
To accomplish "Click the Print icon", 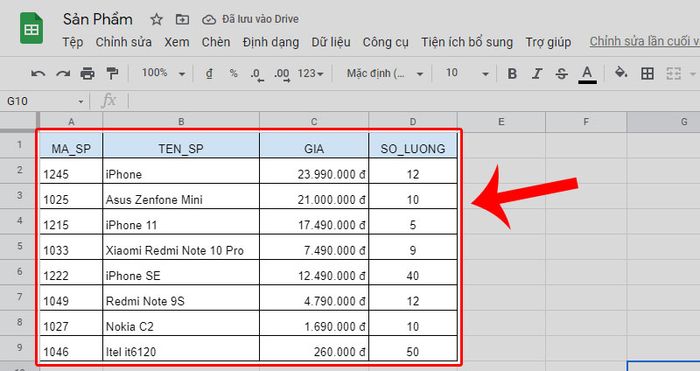I will tap(88, 74).
